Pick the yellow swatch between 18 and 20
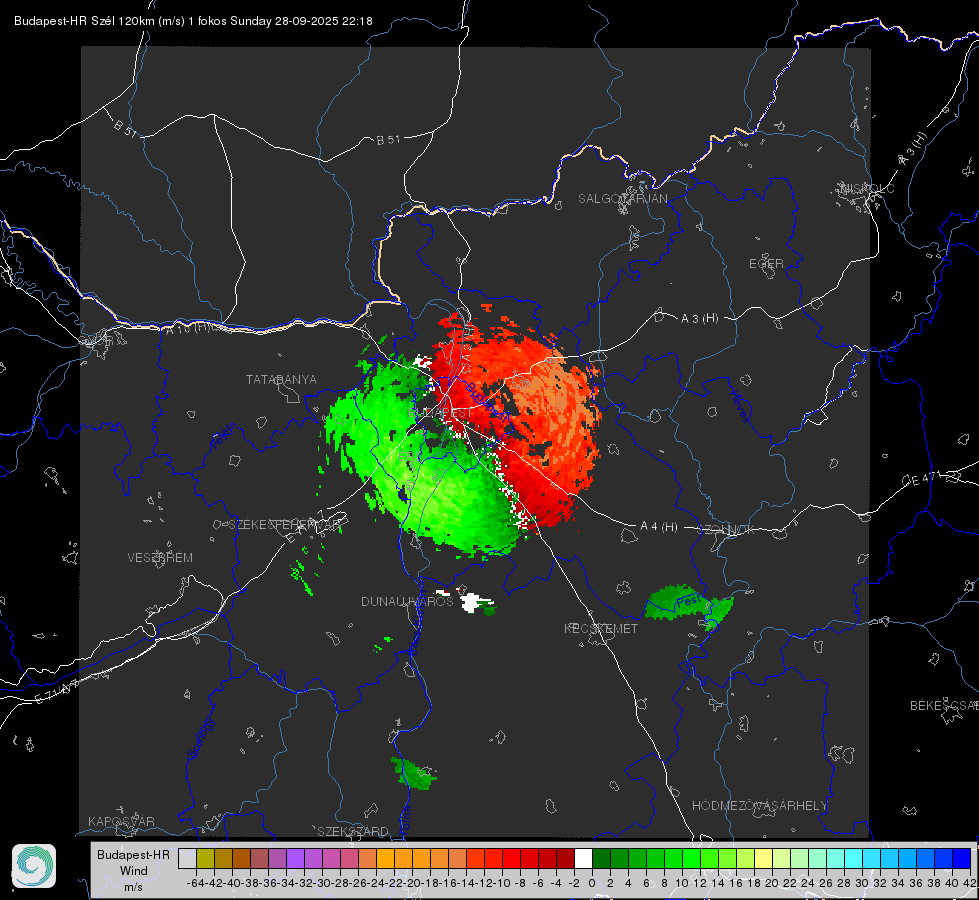Screen dimensions: 979x900 point(764,858)
